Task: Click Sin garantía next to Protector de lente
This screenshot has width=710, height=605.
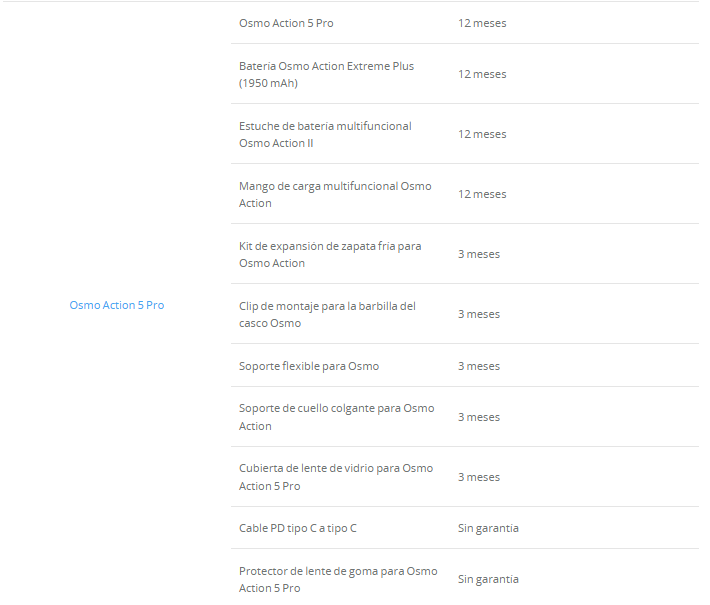Action: point(488,579)
